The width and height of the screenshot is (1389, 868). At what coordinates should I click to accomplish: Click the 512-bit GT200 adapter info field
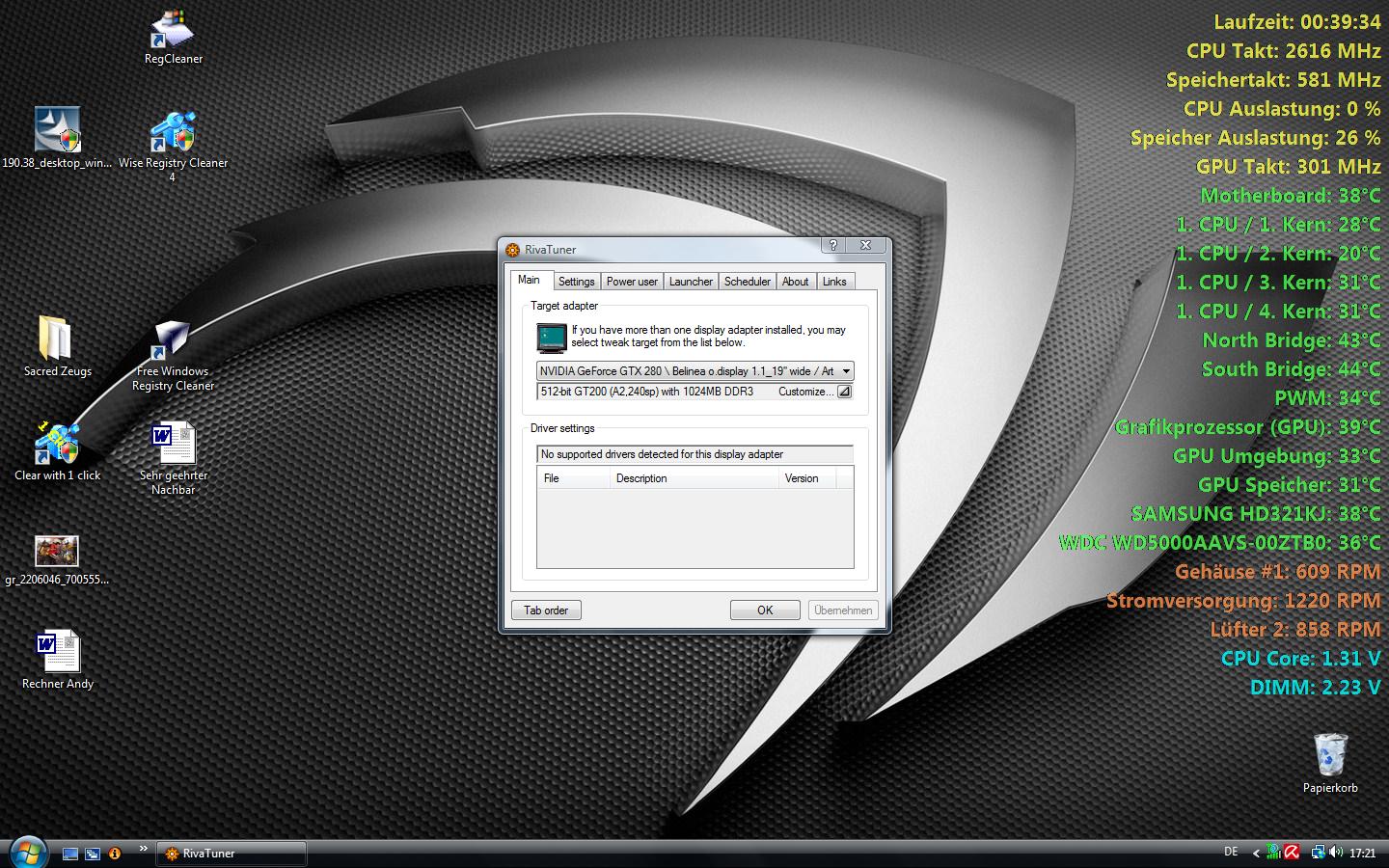click(694, 392)
